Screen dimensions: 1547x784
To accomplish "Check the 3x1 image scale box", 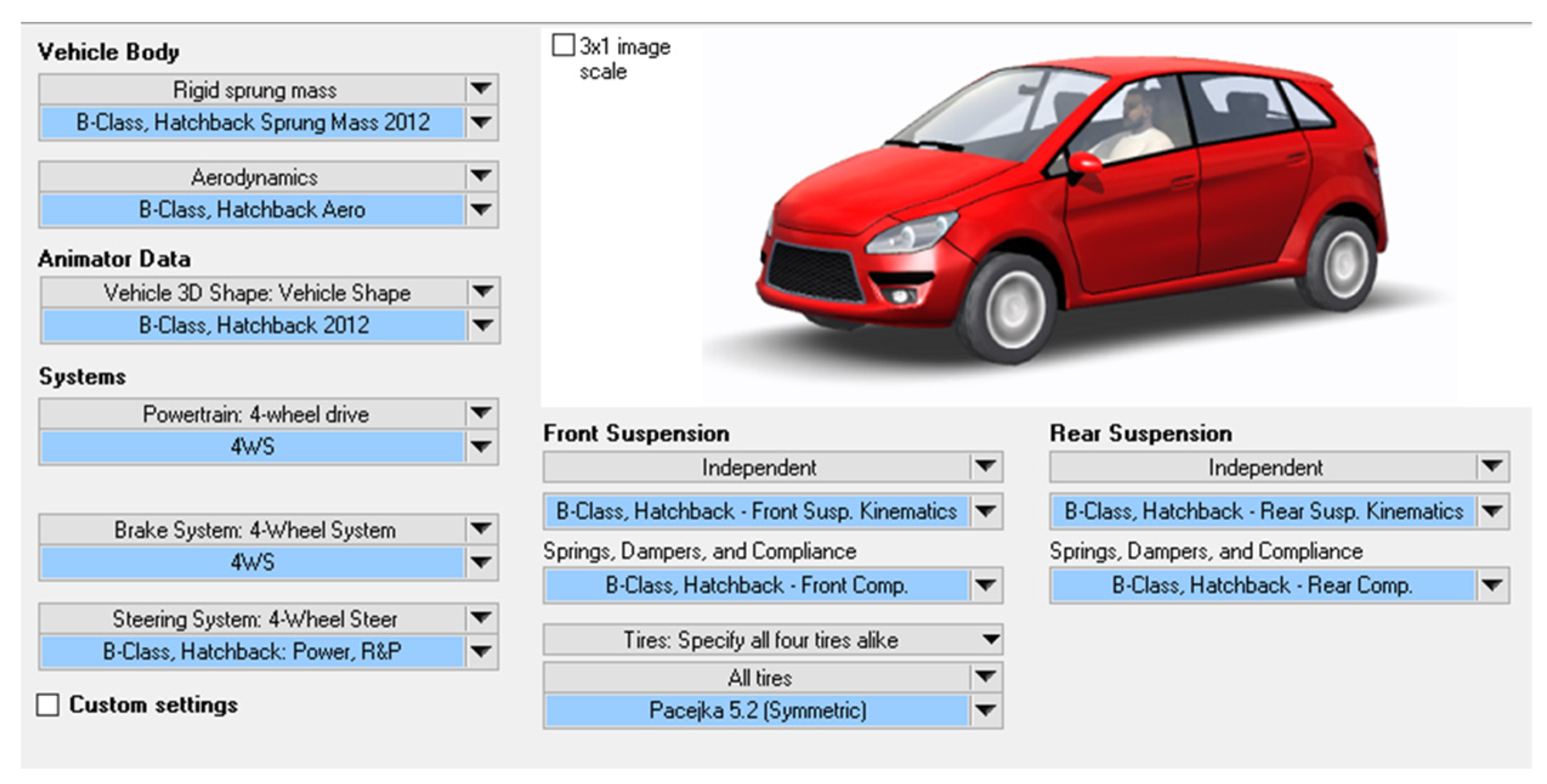I will coord(563,46).
